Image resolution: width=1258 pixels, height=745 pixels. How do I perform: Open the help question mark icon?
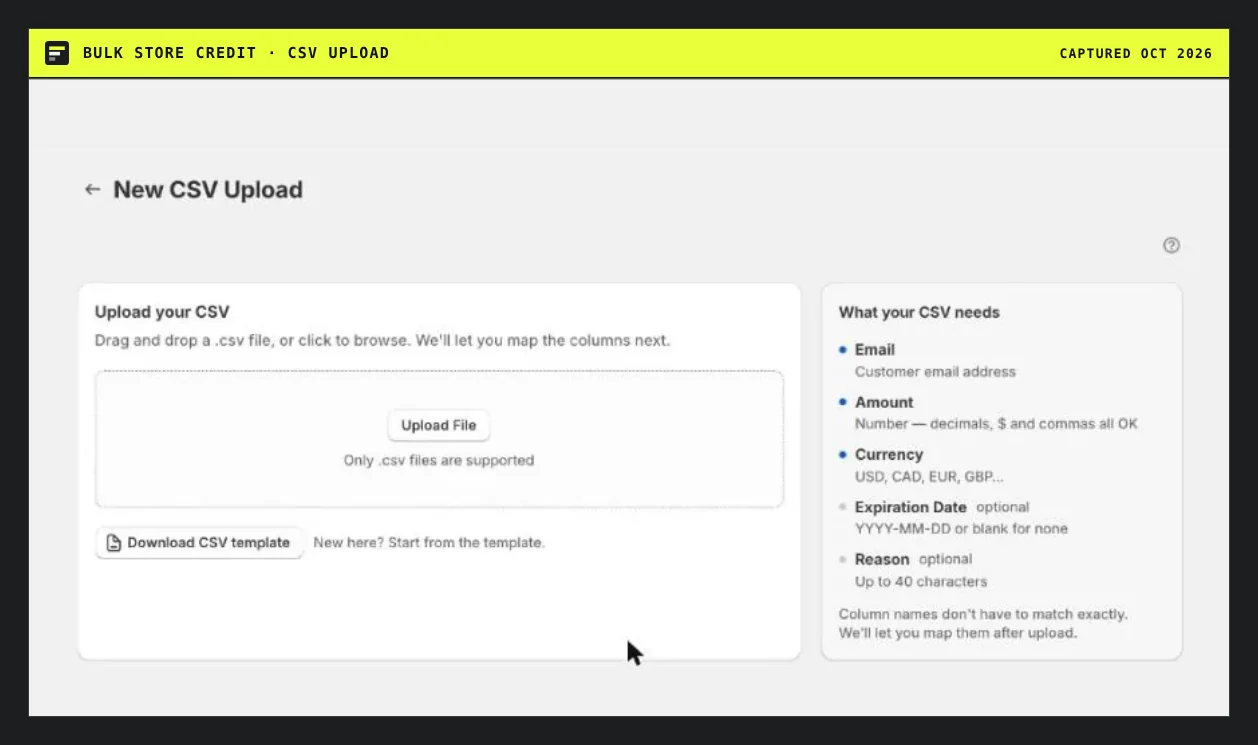tap(1171, 245)
